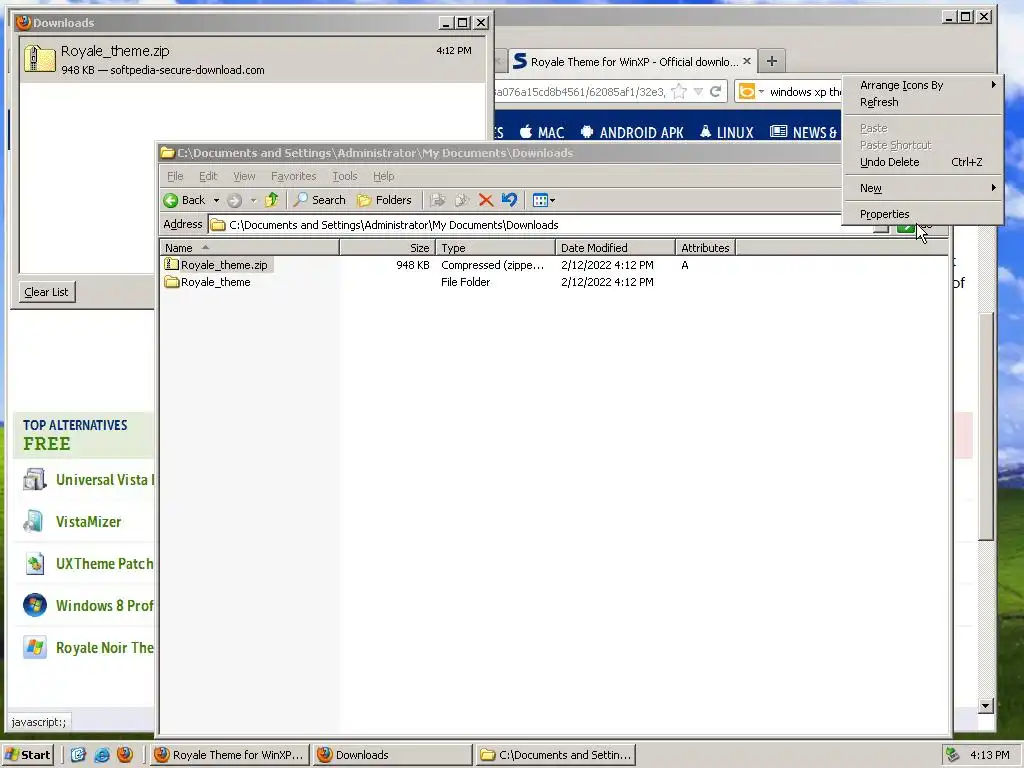Reload the page in Firefox
This screenshot has width=1024, height=768.
coord(716,91)
